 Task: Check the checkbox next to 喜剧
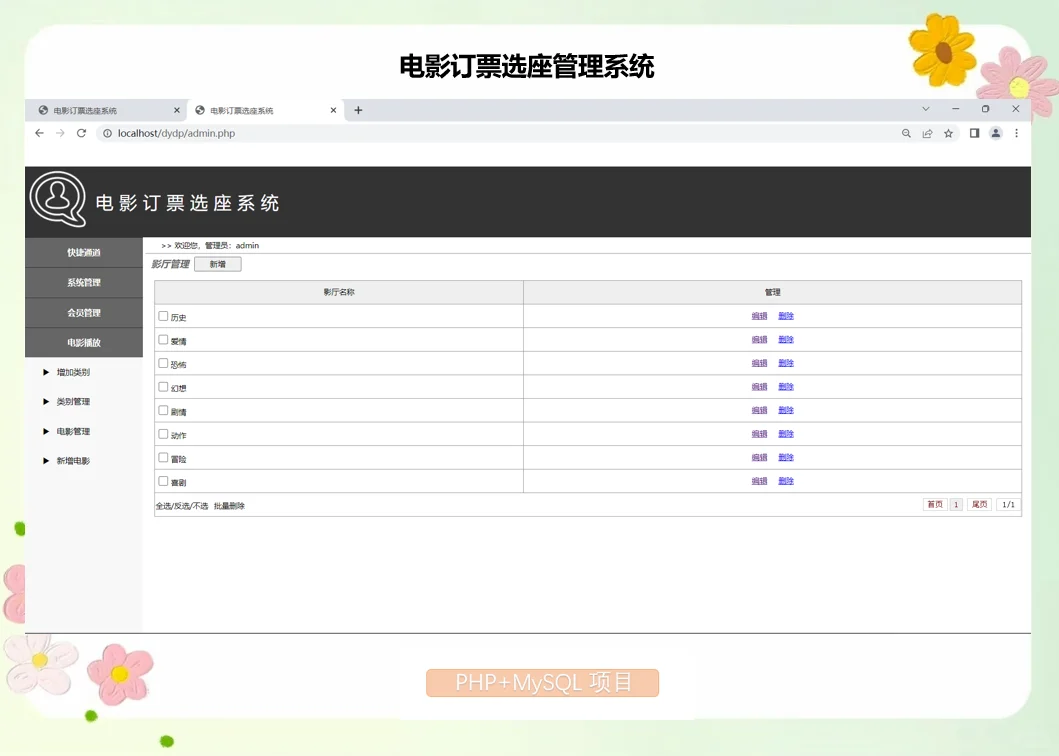163,480
